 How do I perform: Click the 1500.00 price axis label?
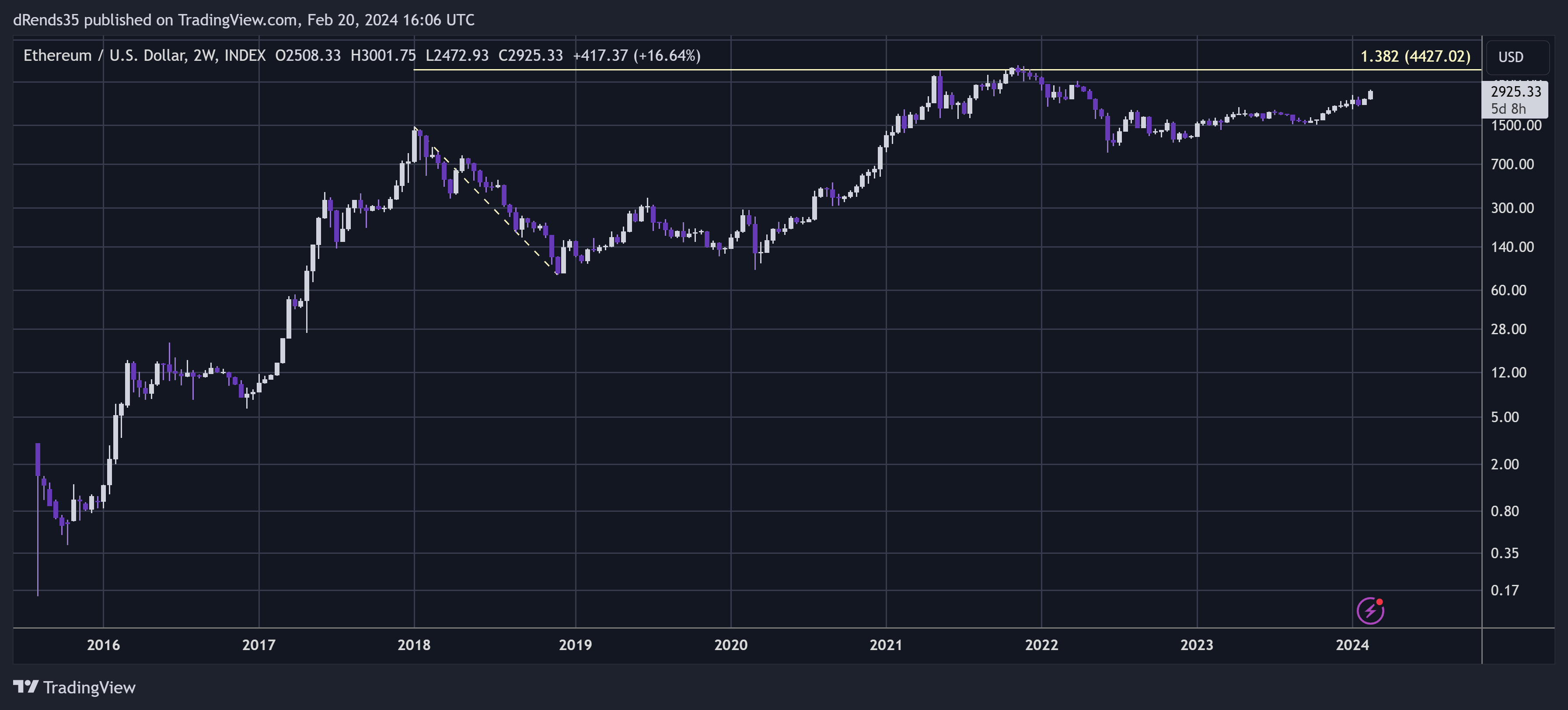[1516, 126]
